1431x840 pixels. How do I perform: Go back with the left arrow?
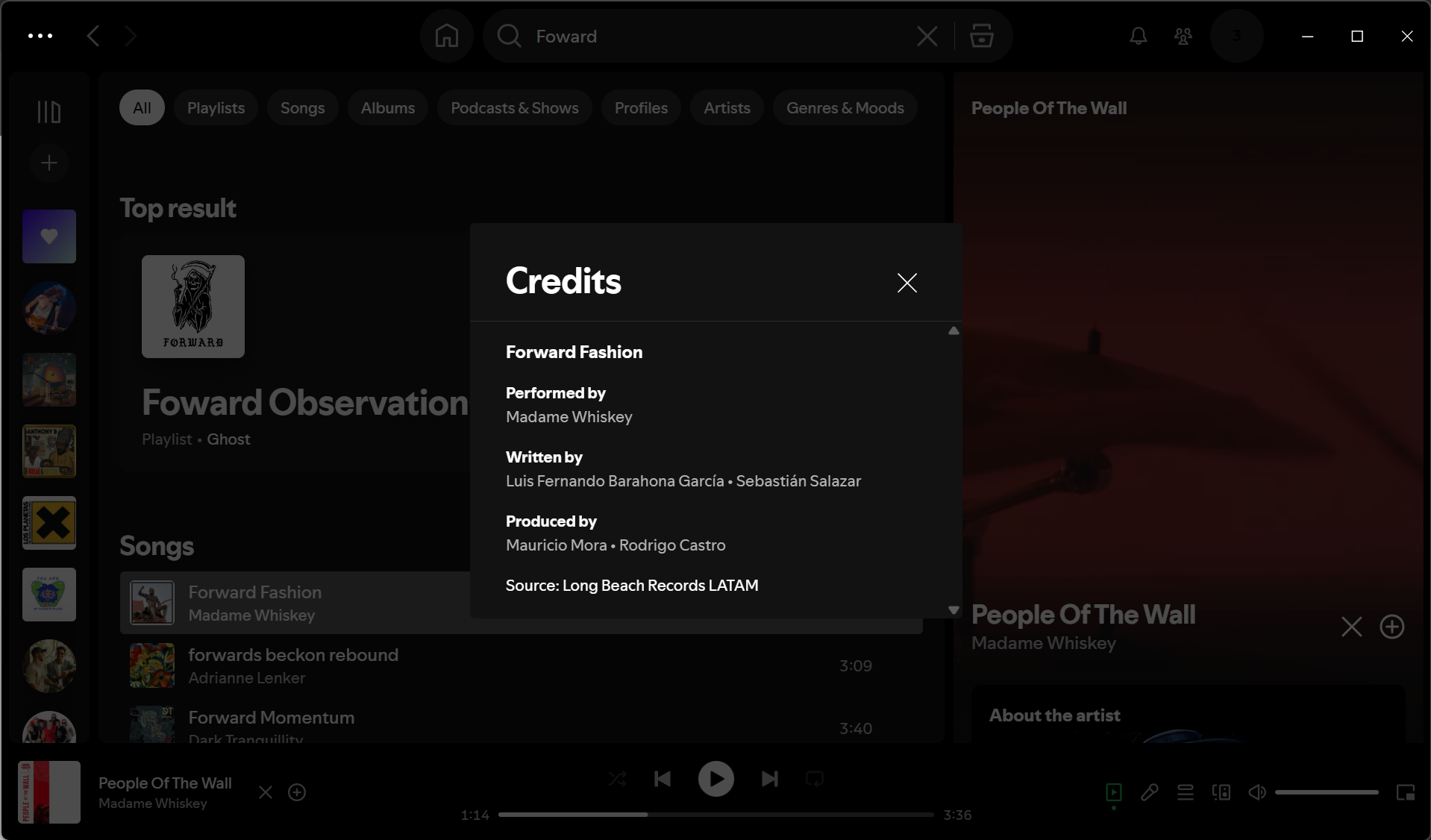click(93, 36)
